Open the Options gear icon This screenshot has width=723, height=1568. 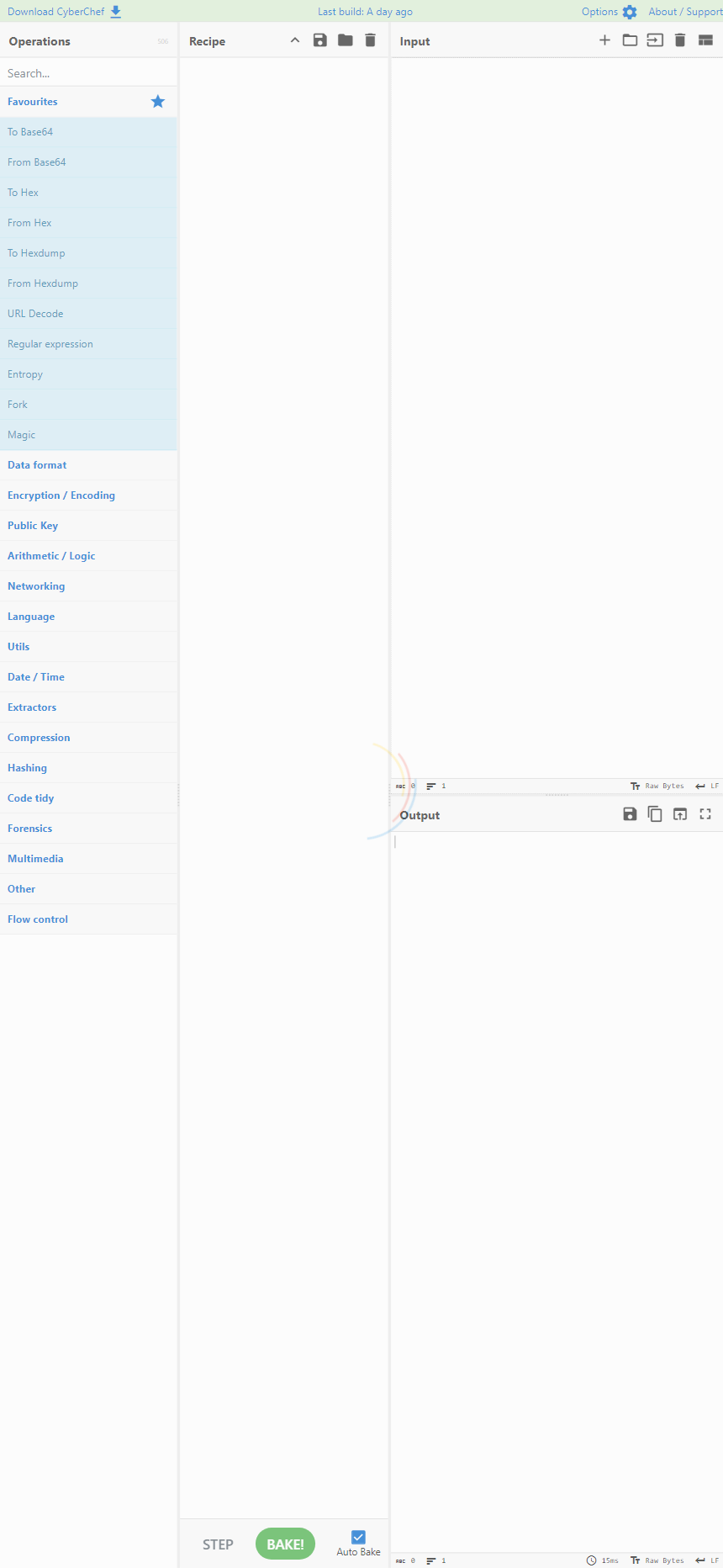tap(630, 12)
